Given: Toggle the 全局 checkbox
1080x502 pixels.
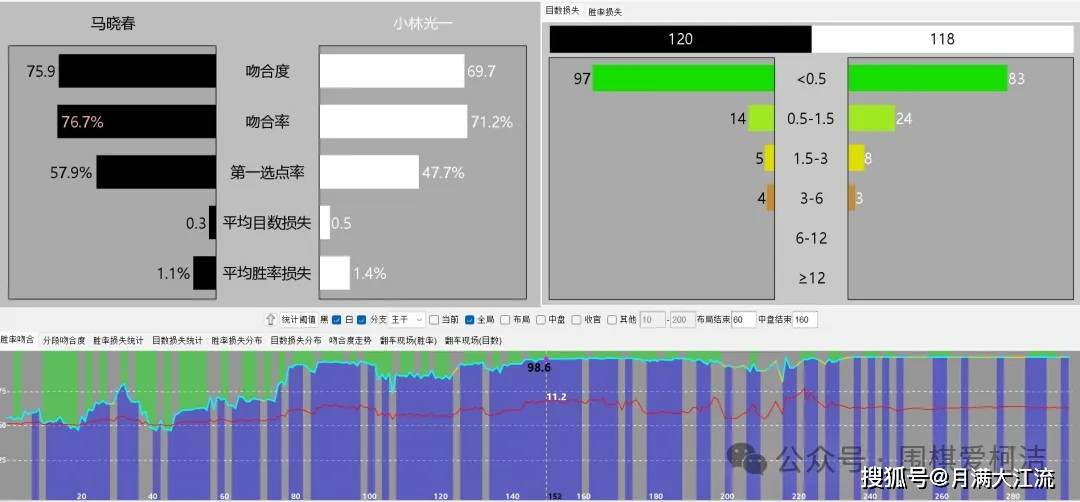Looking at the screenshot, I should (470, 320).
